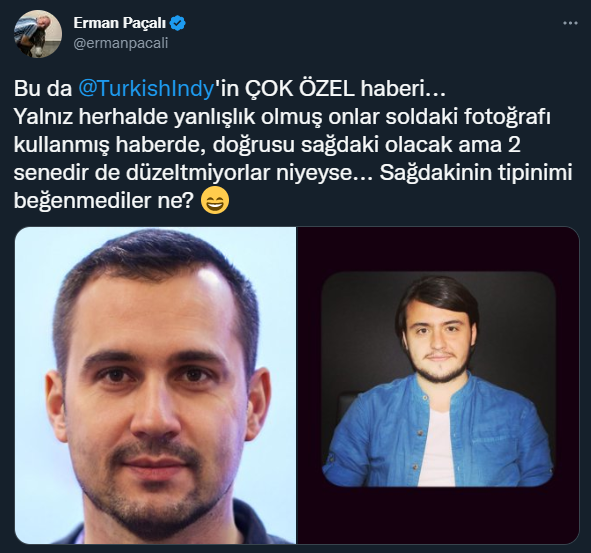The height and width of the screenshot is (553, 591).
Task: Click the grinning emoji in the tweet
Action: [x=215, y=201]
